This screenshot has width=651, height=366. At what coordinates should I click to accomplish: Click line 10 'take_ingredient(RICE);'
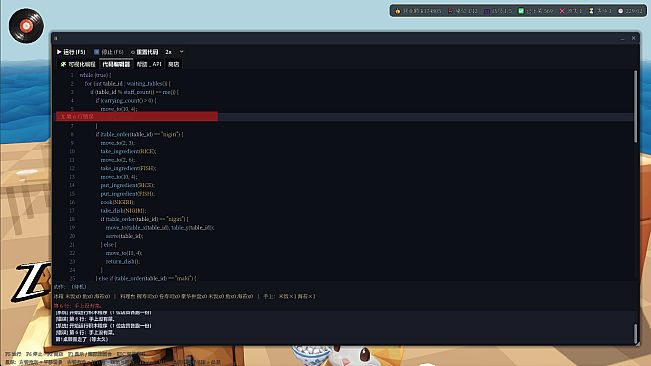click(x=128, y=151)
